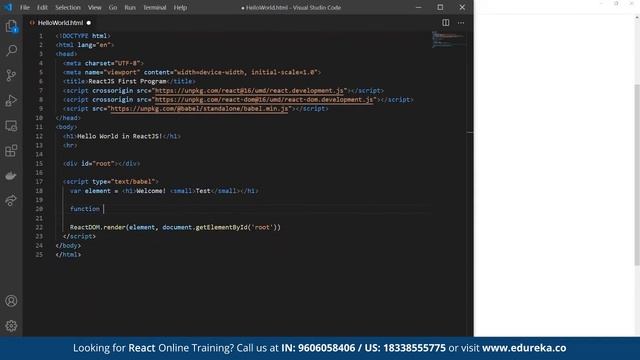640x360 pixels.
Task: Open the Terminal menu
Action: [155, 7]
